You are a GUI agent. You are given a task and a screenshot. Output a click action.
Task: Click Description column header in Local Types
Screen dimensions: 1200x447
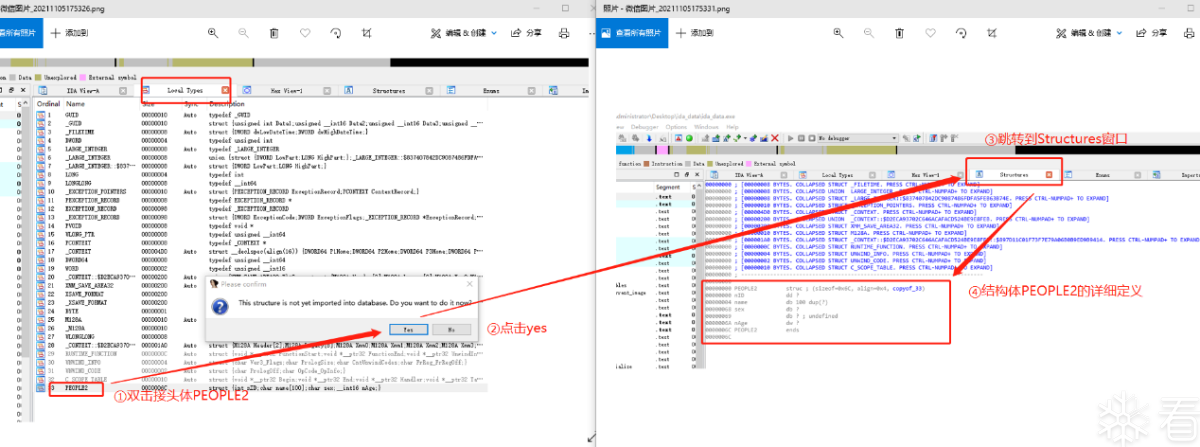[x=226, y=103]
